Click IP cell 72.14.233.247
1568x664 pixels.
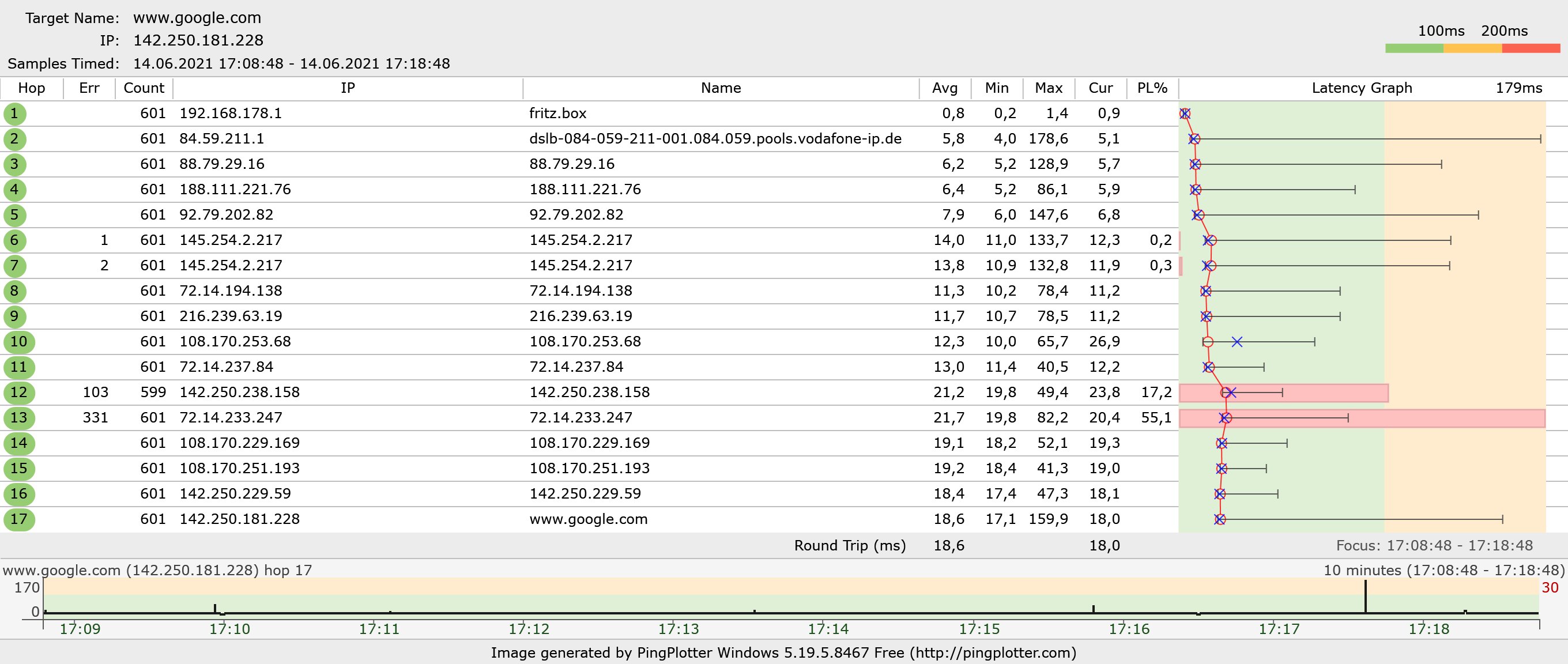click(231, 418)
